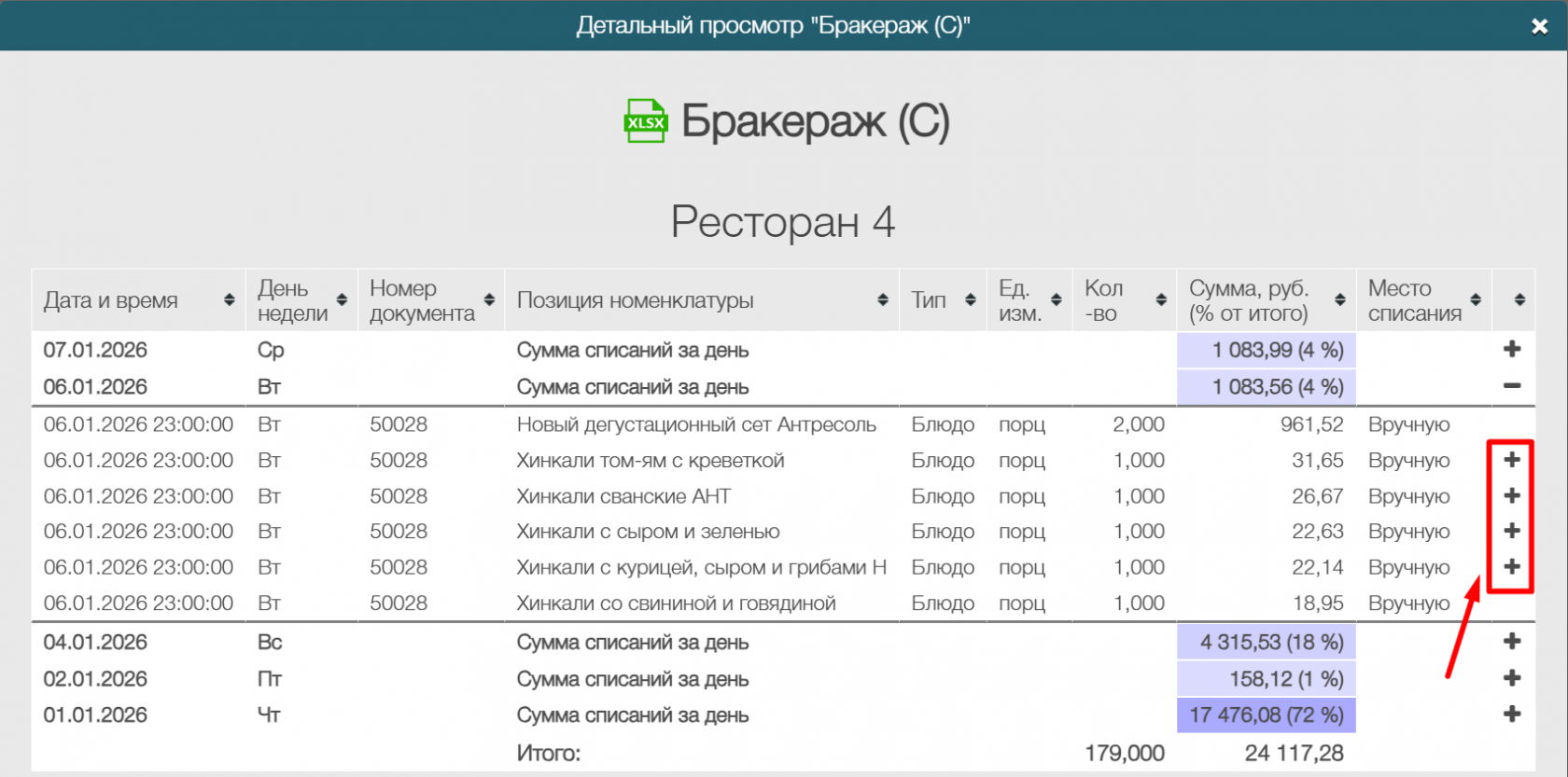Expand Хинкали сванские АНТ row
This screenshot has height=777, width=1568.
coord(1512,496)
